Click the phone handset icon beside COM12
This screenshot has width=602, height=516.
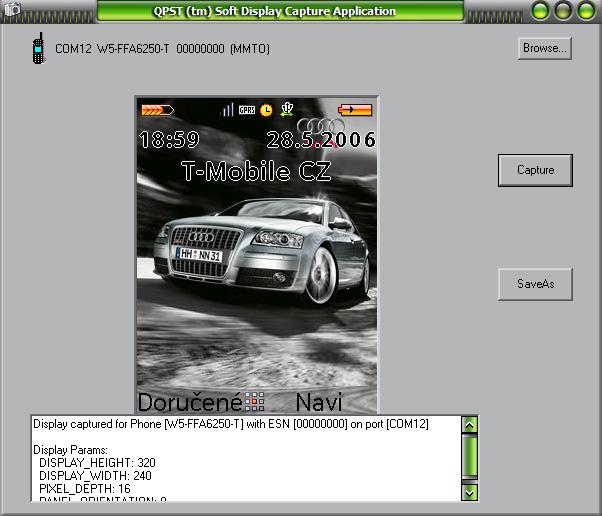click(38, 48)
